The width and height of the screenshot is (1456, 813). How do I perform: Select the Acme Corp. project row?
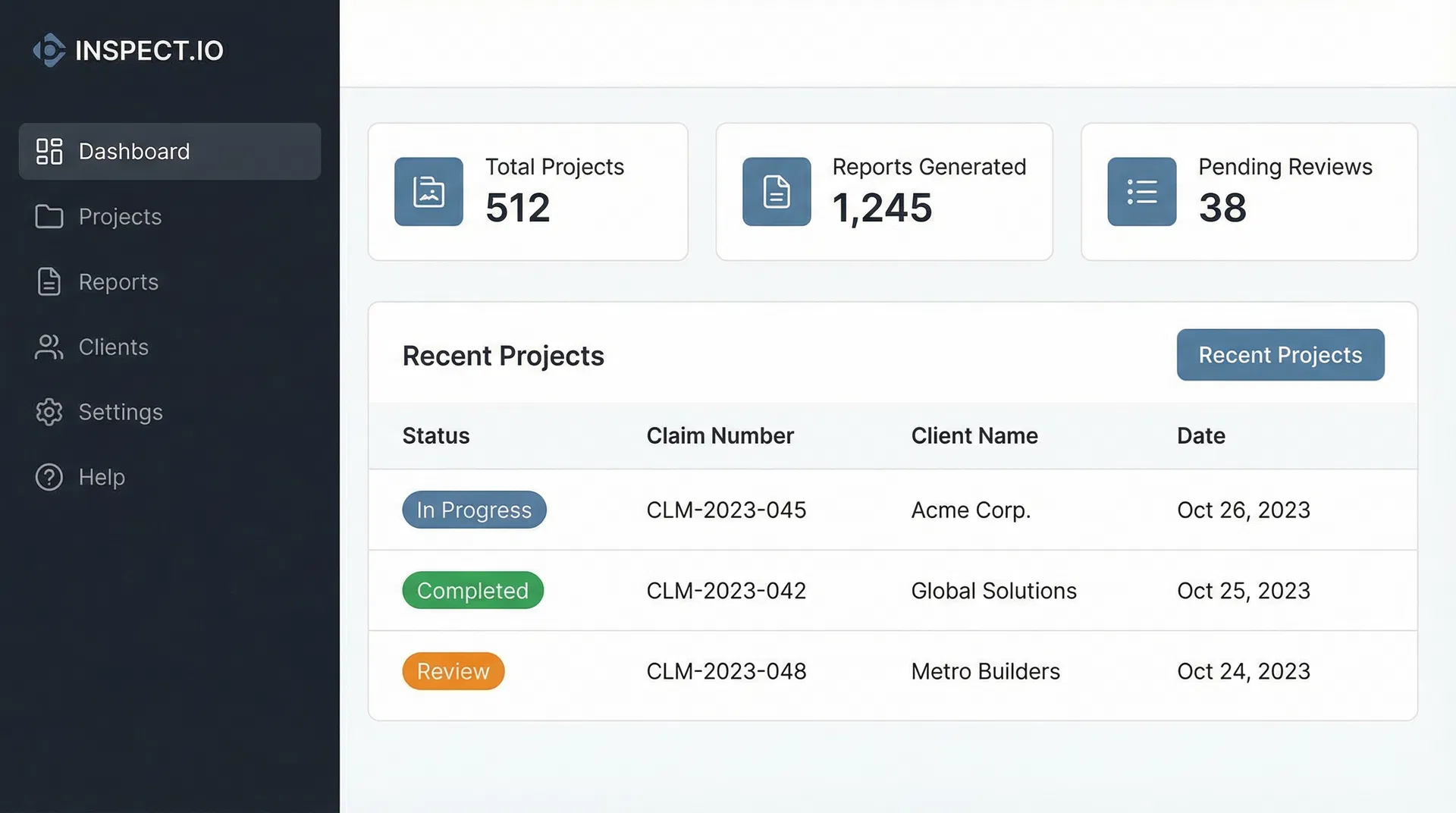(x=971, y=510)
